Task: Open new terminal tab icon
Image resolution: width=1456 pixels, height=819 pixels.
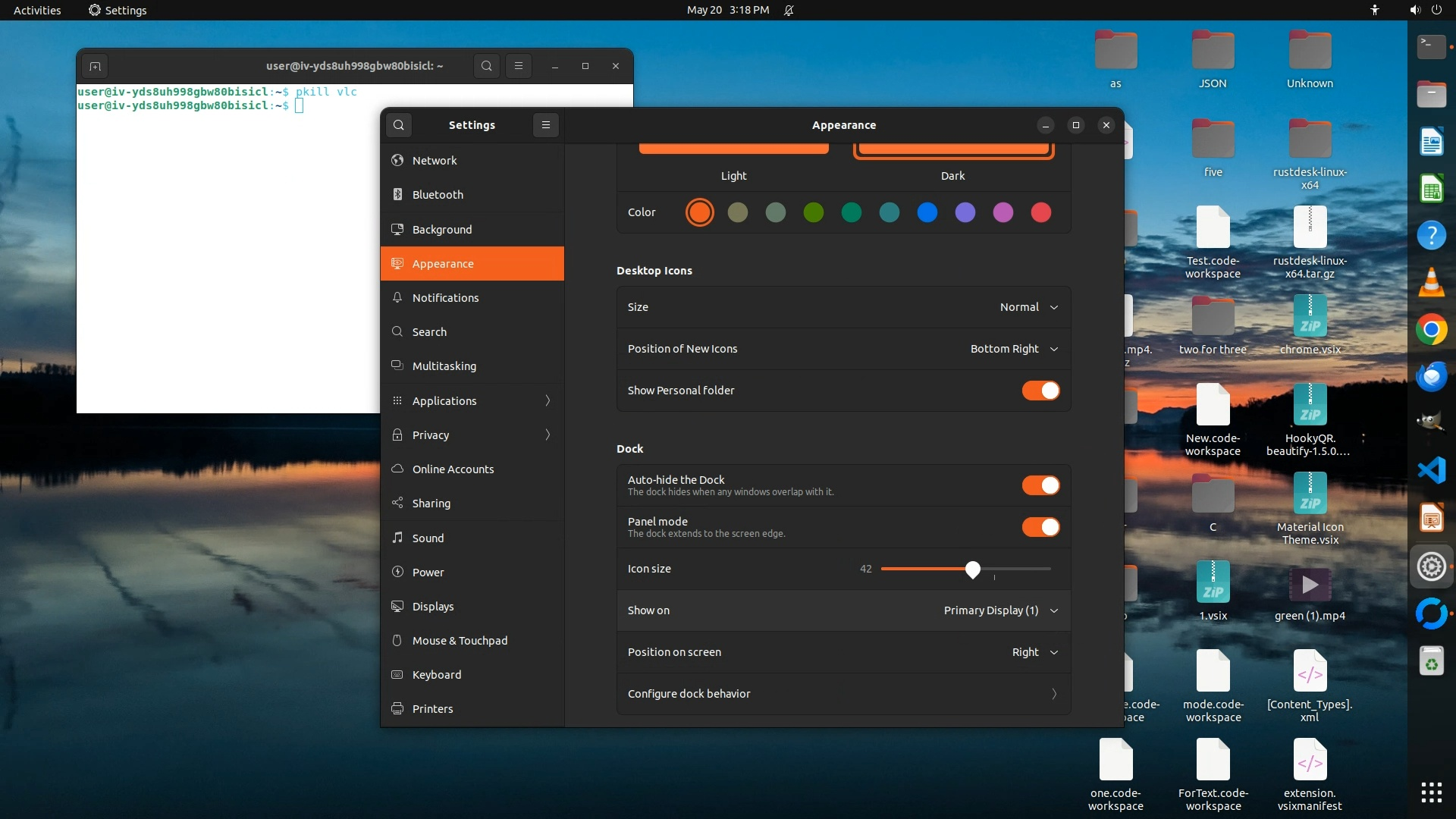Action: click(x=95, y=66)
